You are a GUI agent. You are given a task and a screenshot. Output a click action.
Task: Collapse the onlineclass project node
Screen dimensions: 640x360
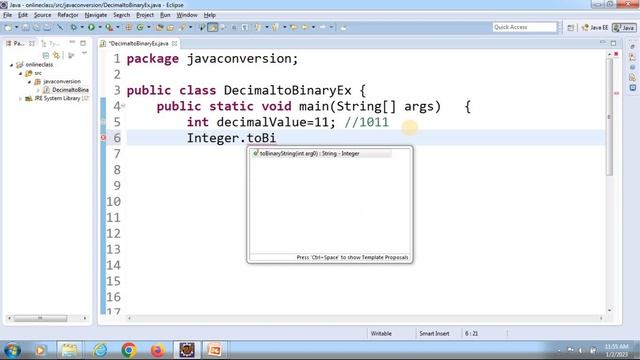click(11, 64)
